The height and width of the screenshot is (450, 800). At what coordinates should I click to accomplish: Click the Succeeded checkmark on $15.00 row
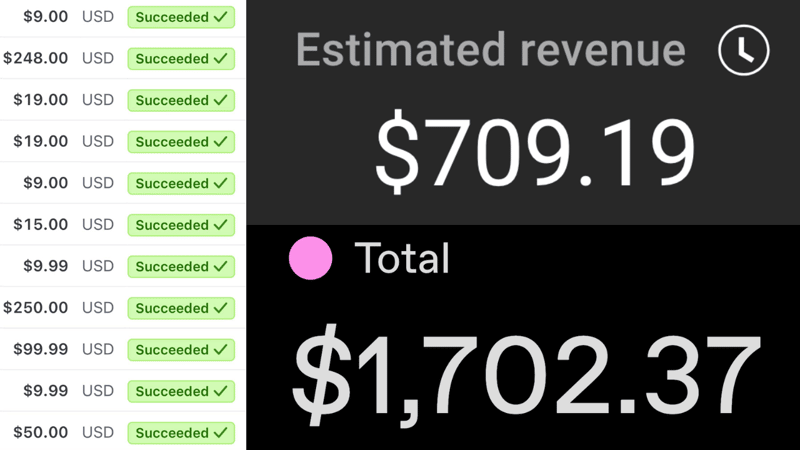click(221, 225)
